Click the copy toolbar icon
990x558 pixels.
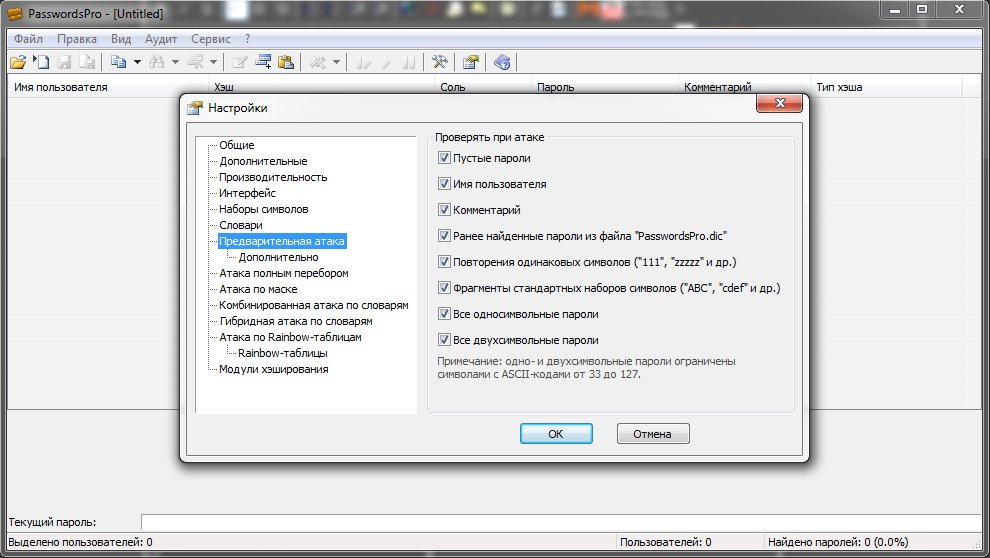pyautogui.click(x=118, y=62)
